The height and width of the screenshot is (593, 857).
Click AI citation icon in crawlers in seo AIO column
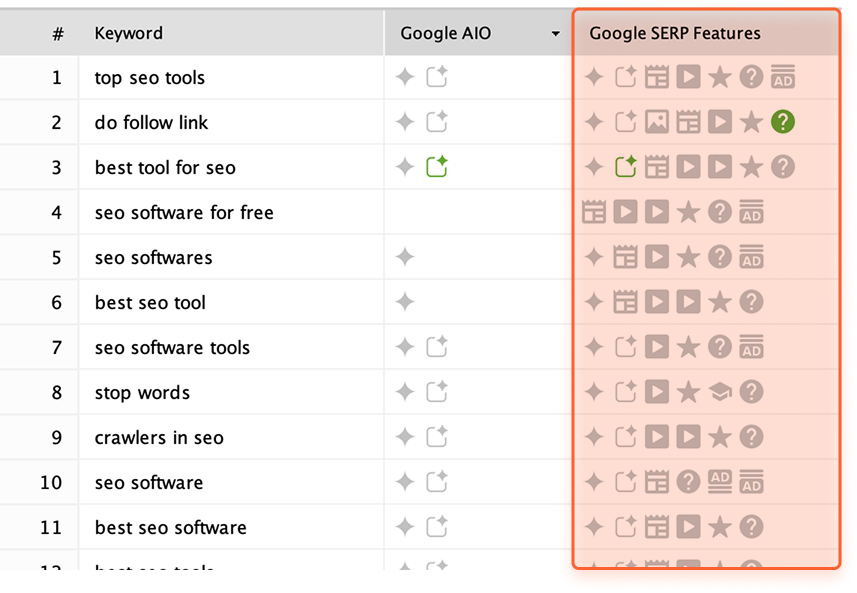tap(437, 437)
